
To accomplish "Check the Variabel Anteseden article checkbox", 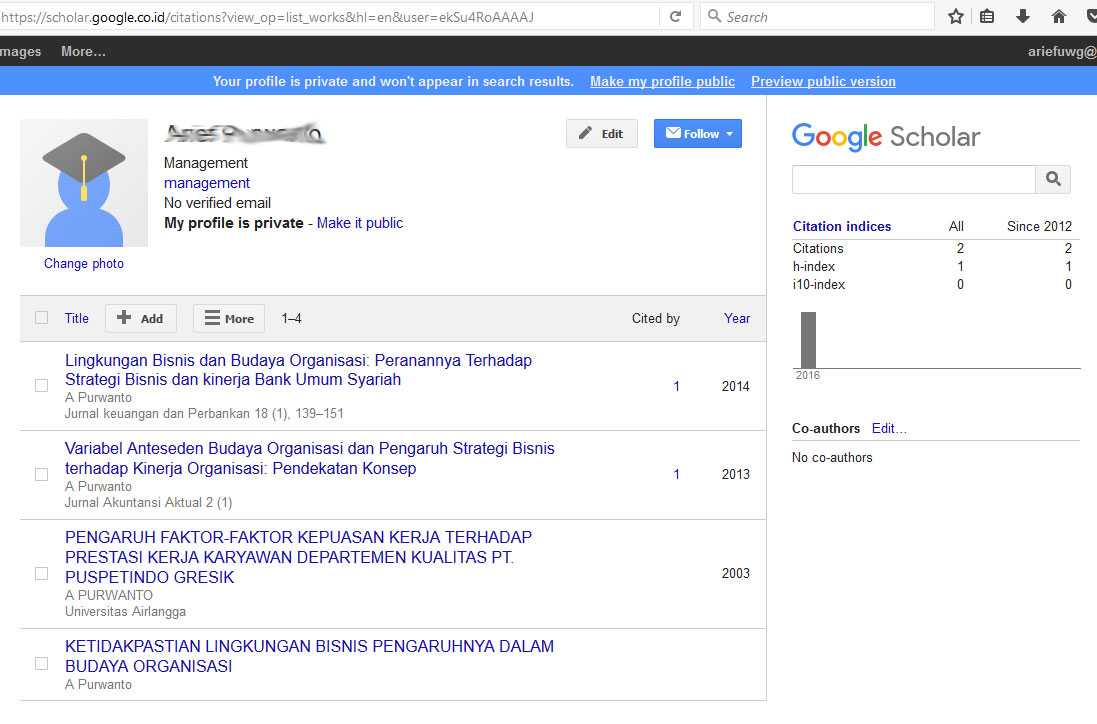I will pyautogui.click(x=41, y=474).
